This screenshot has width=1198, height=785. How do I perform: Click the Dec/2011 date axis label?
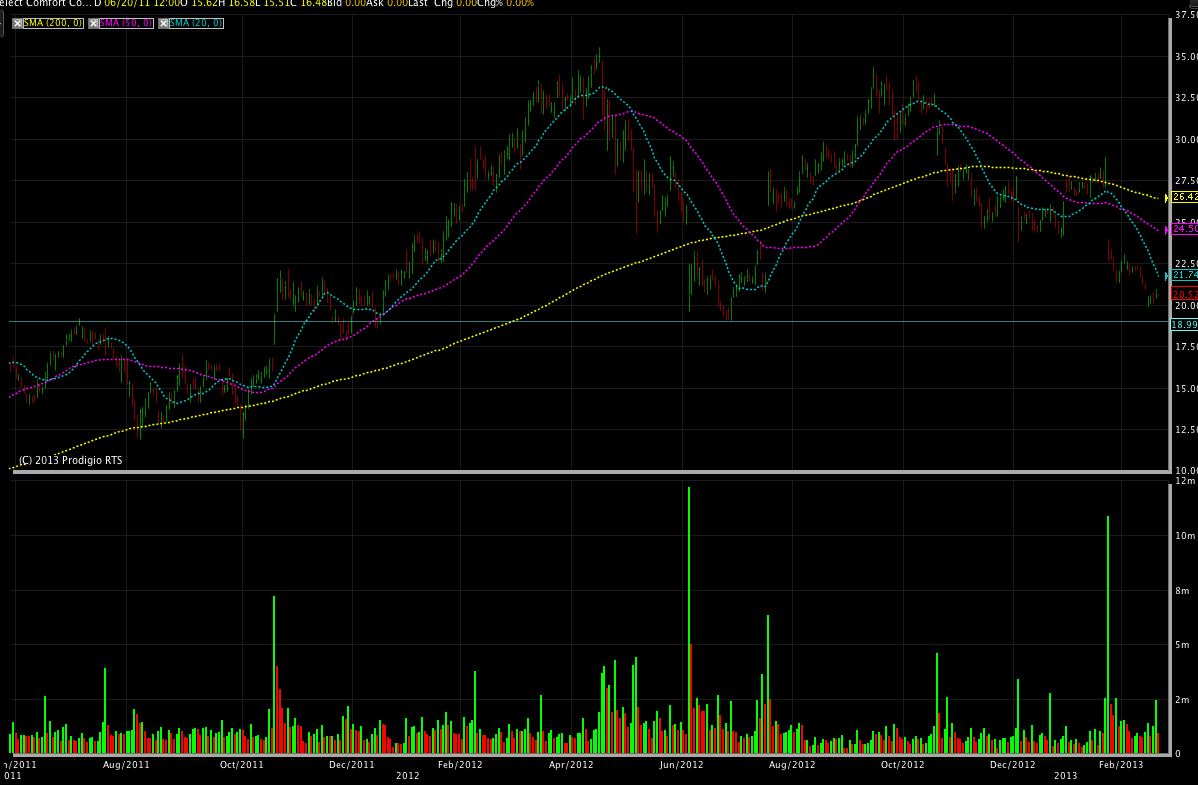click(x=351, y=764)
